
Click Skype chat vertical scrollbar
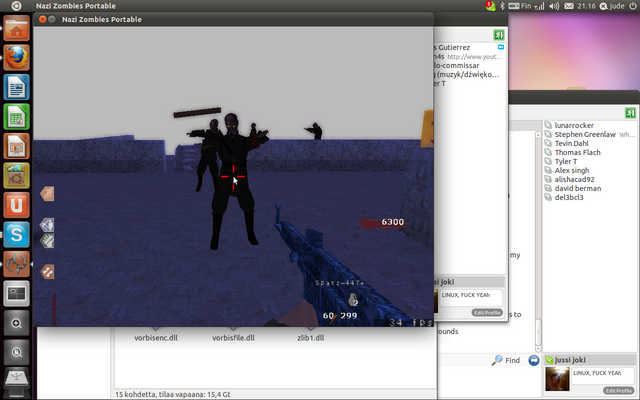click(538, 241)
